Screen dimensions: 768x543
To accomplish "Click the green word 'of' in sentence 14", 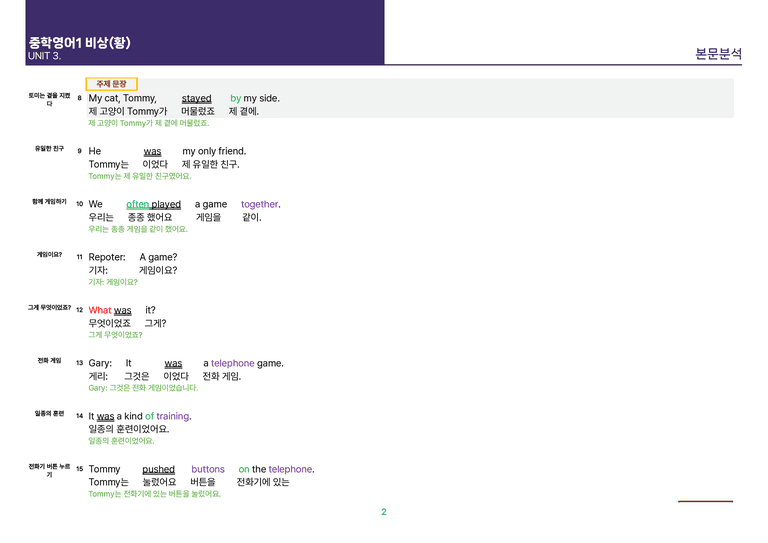I will coord(149,416).
